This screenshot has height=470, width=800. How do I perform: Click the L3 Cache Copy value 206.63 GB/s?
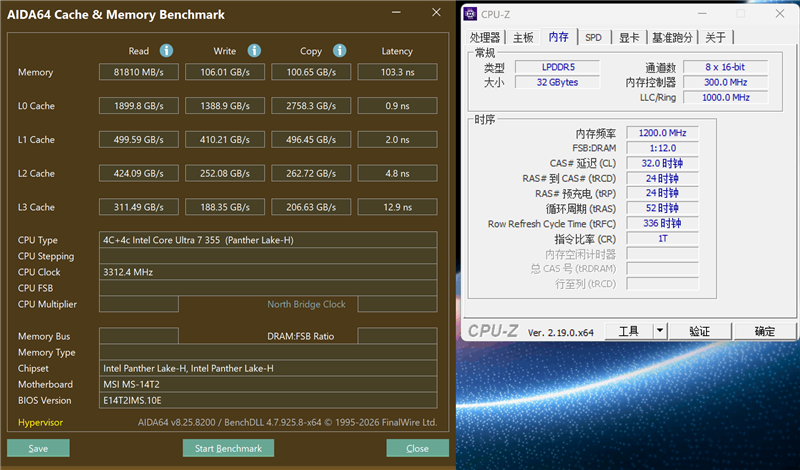click(x=311, y=207)
